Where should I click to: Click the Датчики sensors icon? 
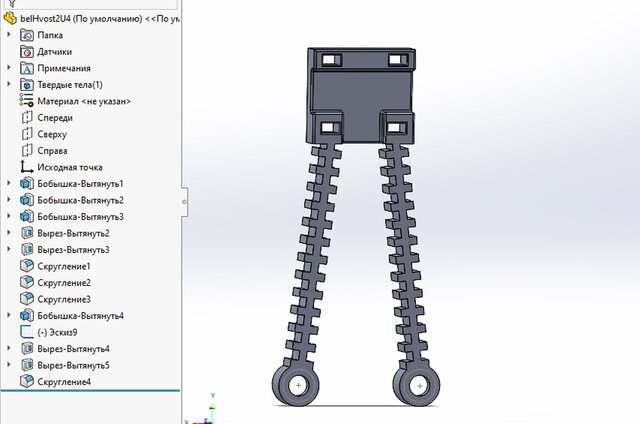point(27,52)
